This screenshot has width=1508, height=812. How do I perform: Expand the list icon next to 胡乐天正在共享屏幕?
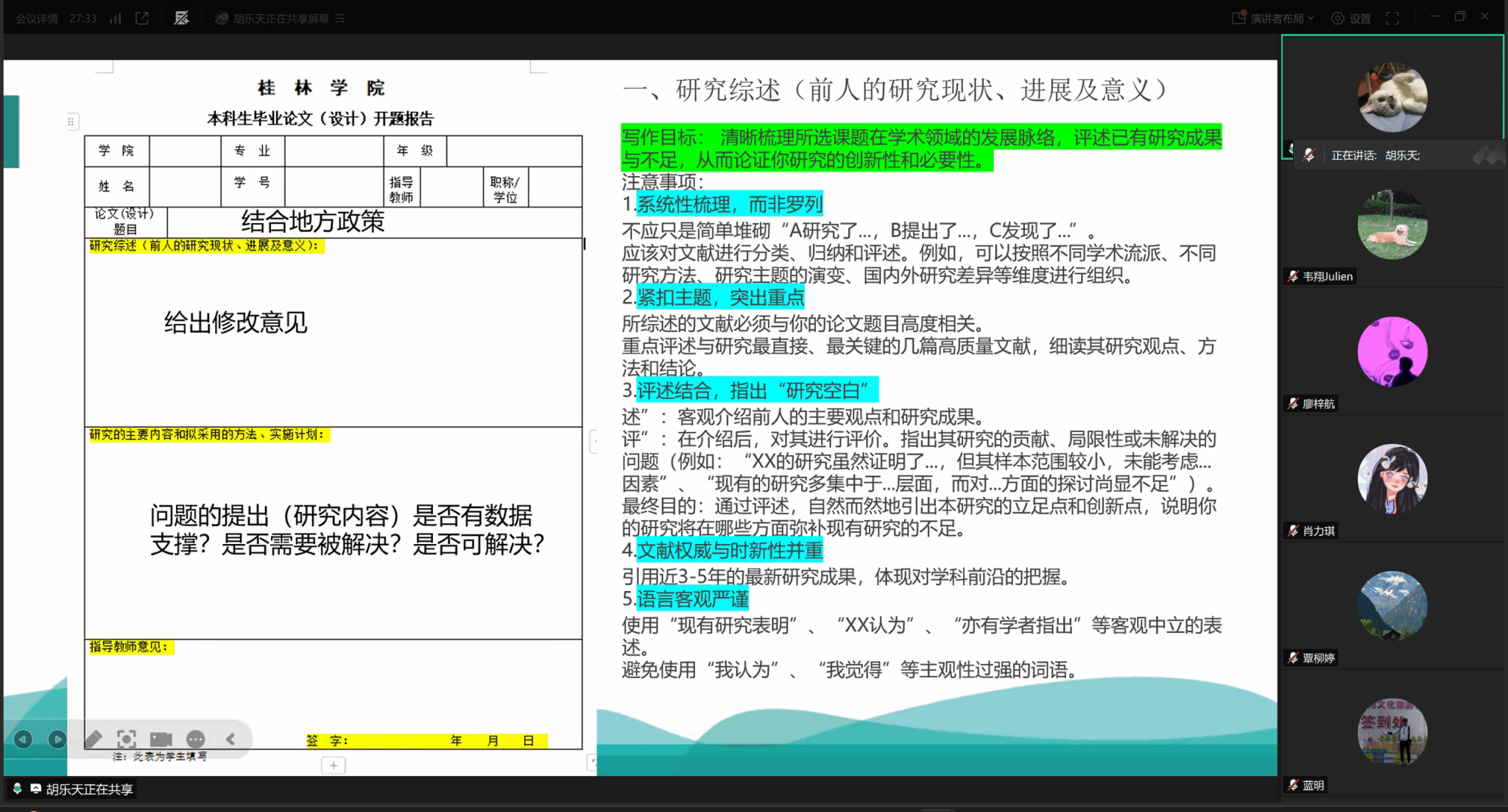pos(339,18)
